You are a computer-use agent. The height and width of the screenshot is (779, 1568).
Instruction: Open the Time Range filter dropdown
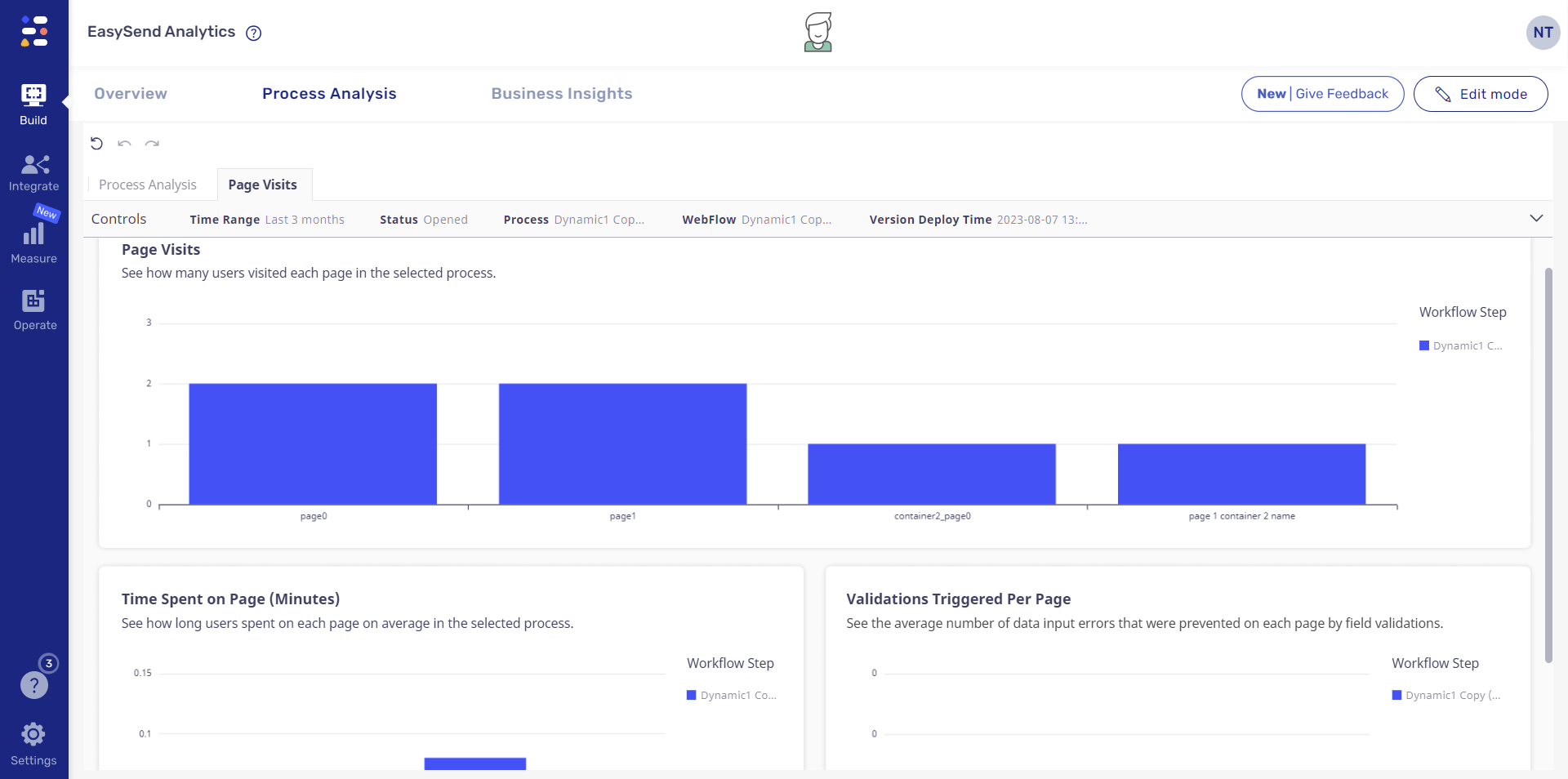tap(266, 220)
